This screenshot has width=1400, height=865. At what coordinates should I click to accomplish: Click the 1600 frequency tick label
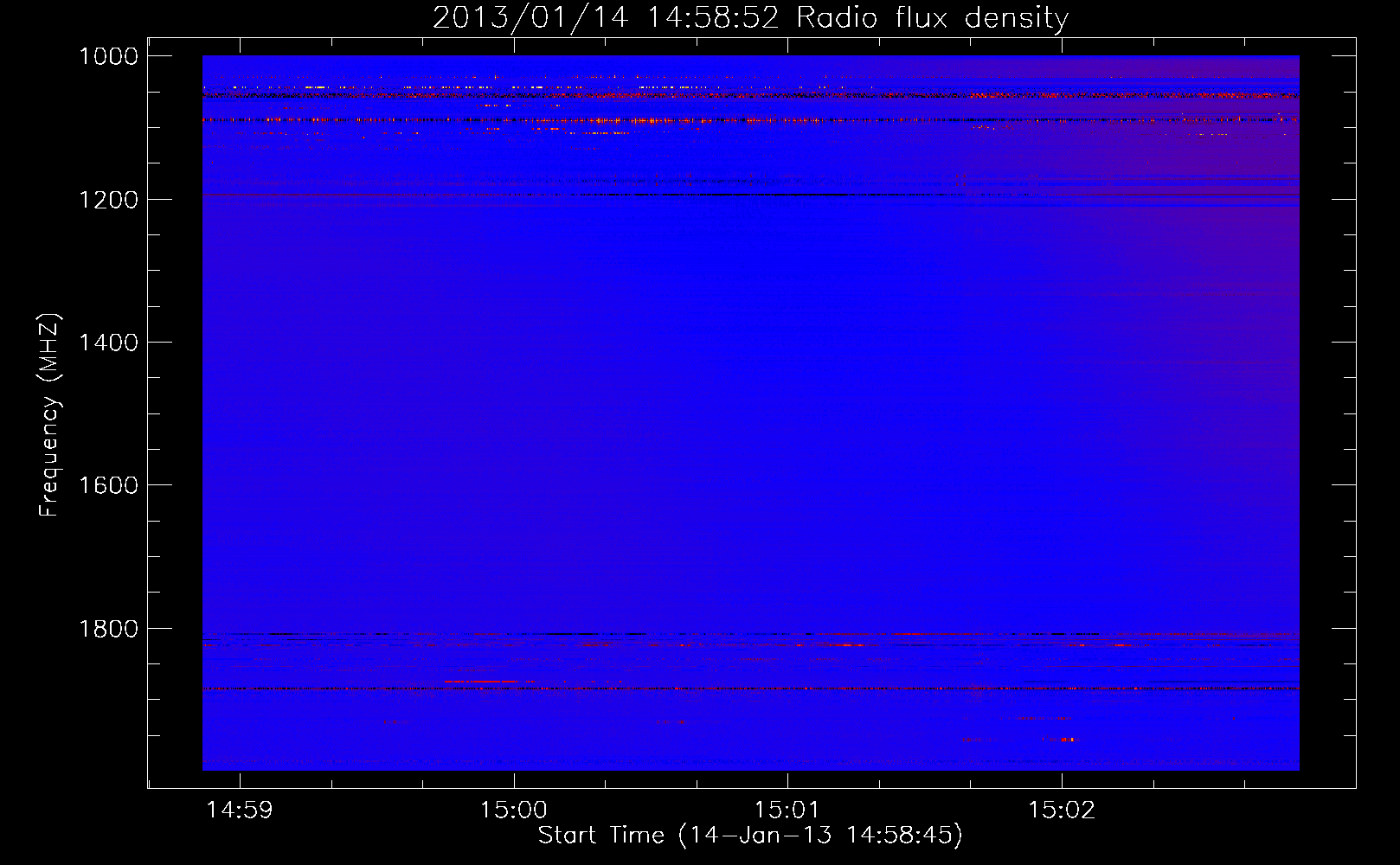pos(108,485)
